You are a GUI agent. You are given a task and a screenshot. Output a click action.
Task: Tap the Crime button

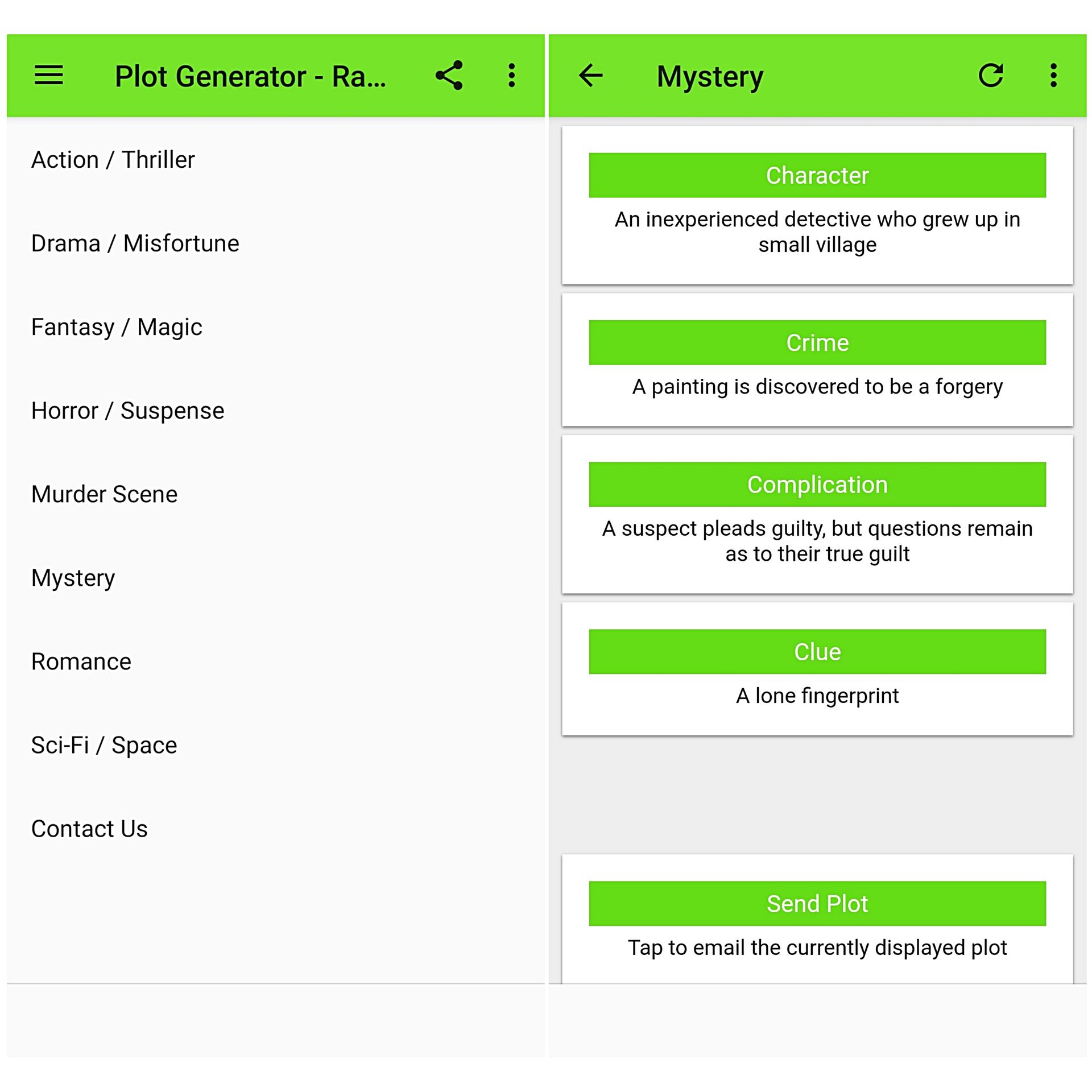pyautogui.click(x=817, y=342)
